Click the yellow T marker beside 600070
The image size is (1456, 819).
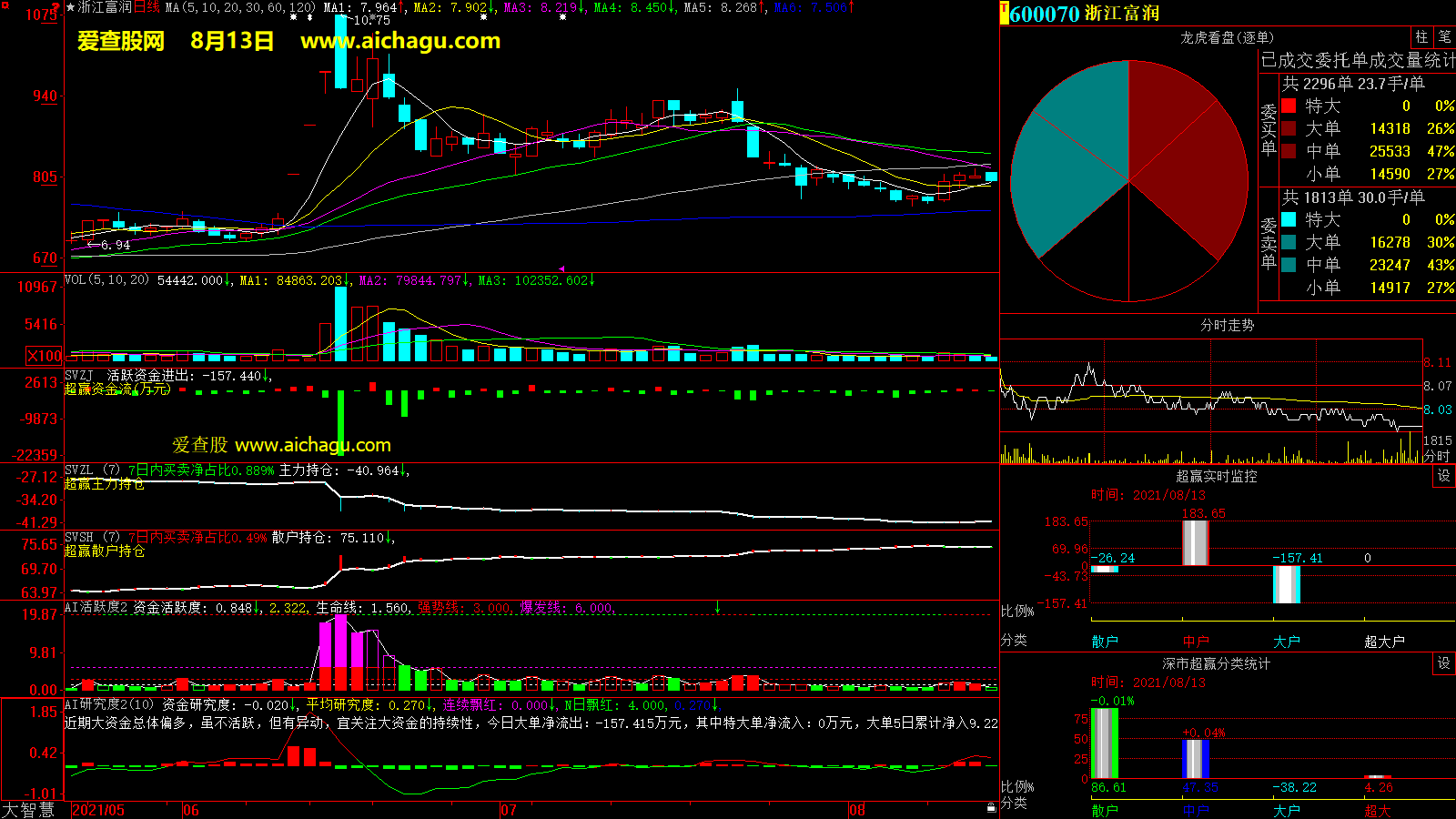tap(1005, 14)
